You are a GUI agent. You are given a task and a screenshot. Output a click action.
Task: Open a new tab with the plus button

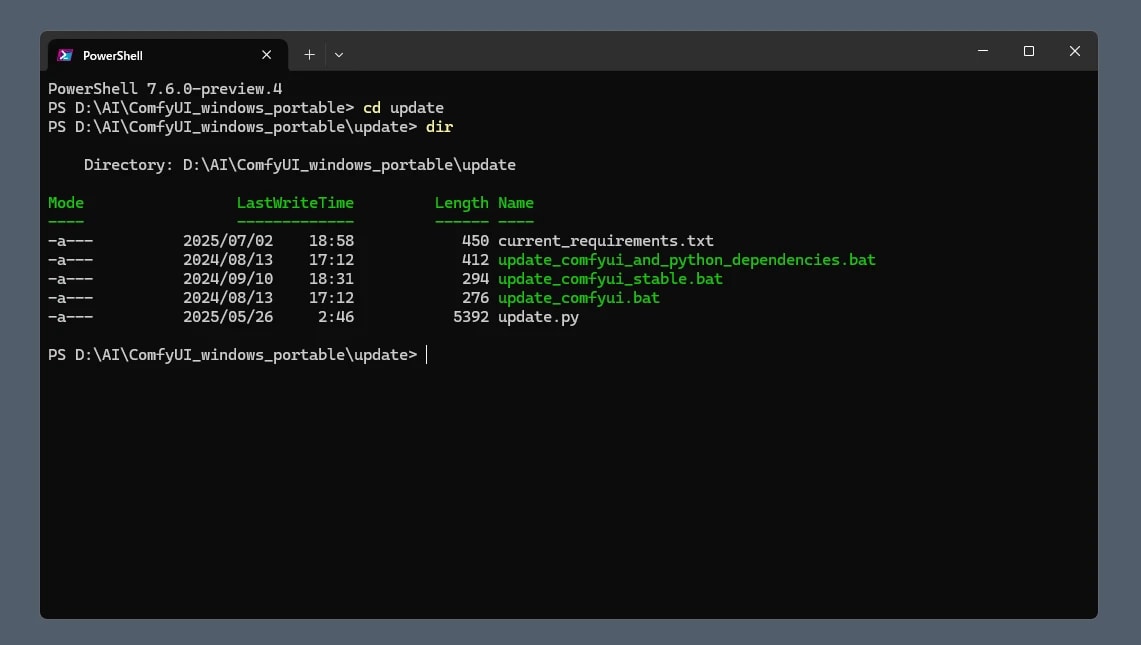click(x=309, y=55)
